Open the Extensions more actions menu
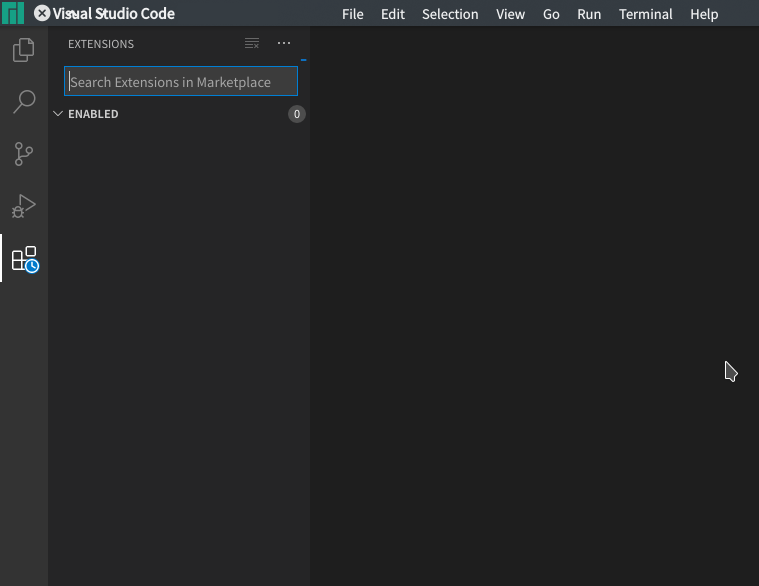 (x=284, y=44)
